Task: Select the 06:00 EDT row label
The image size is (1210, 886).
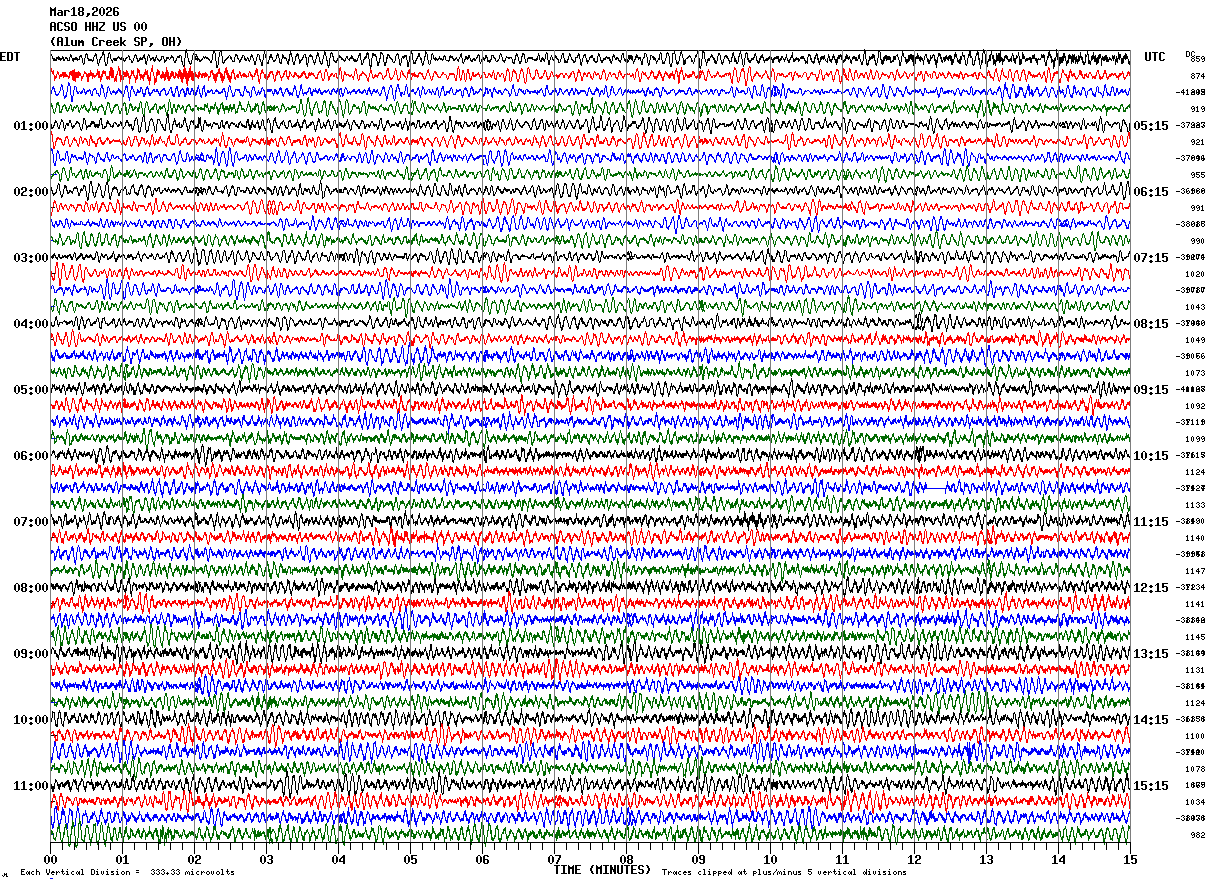Action: point(30,456)
